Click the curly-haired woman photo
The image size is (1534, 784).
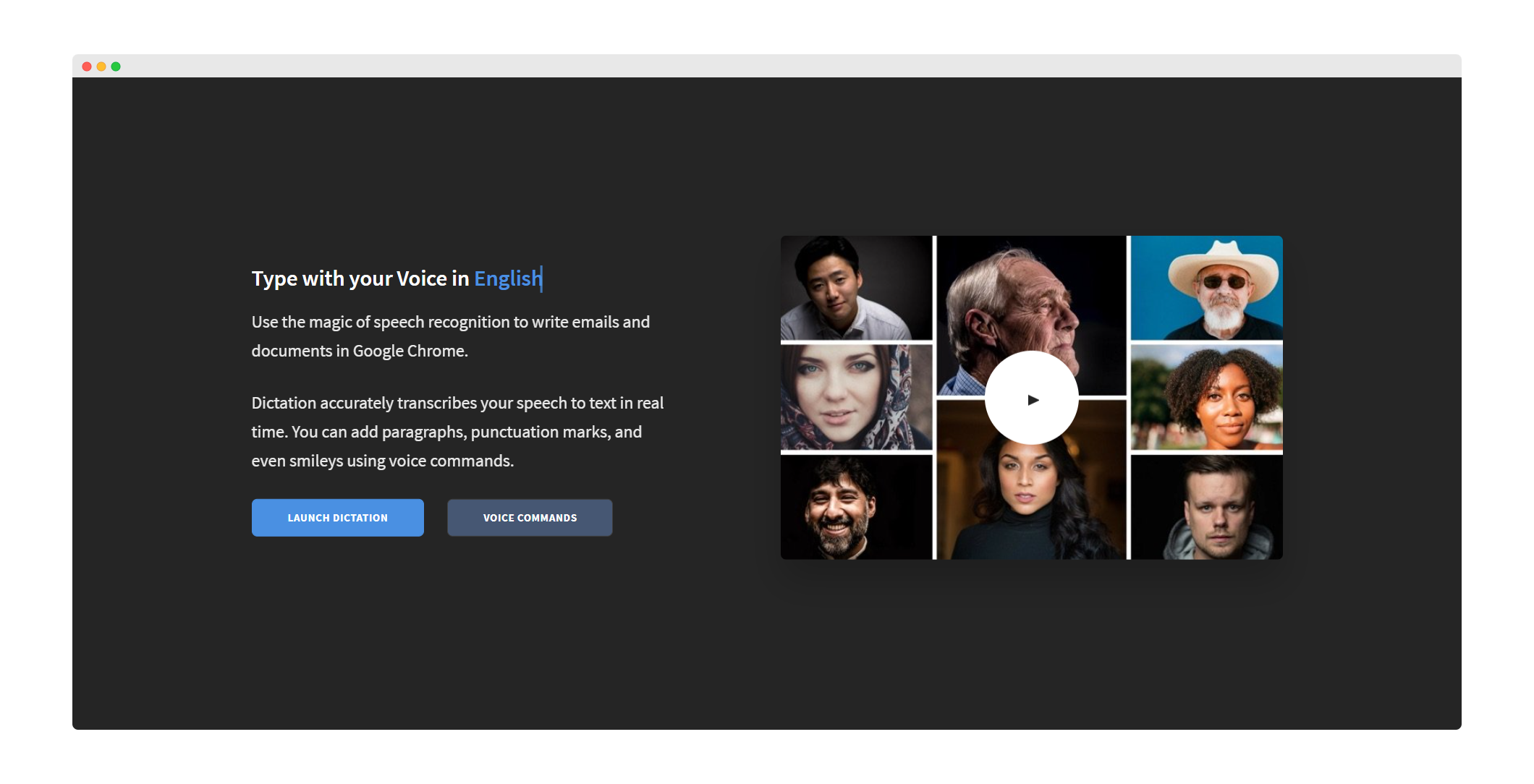[1206, 397]
